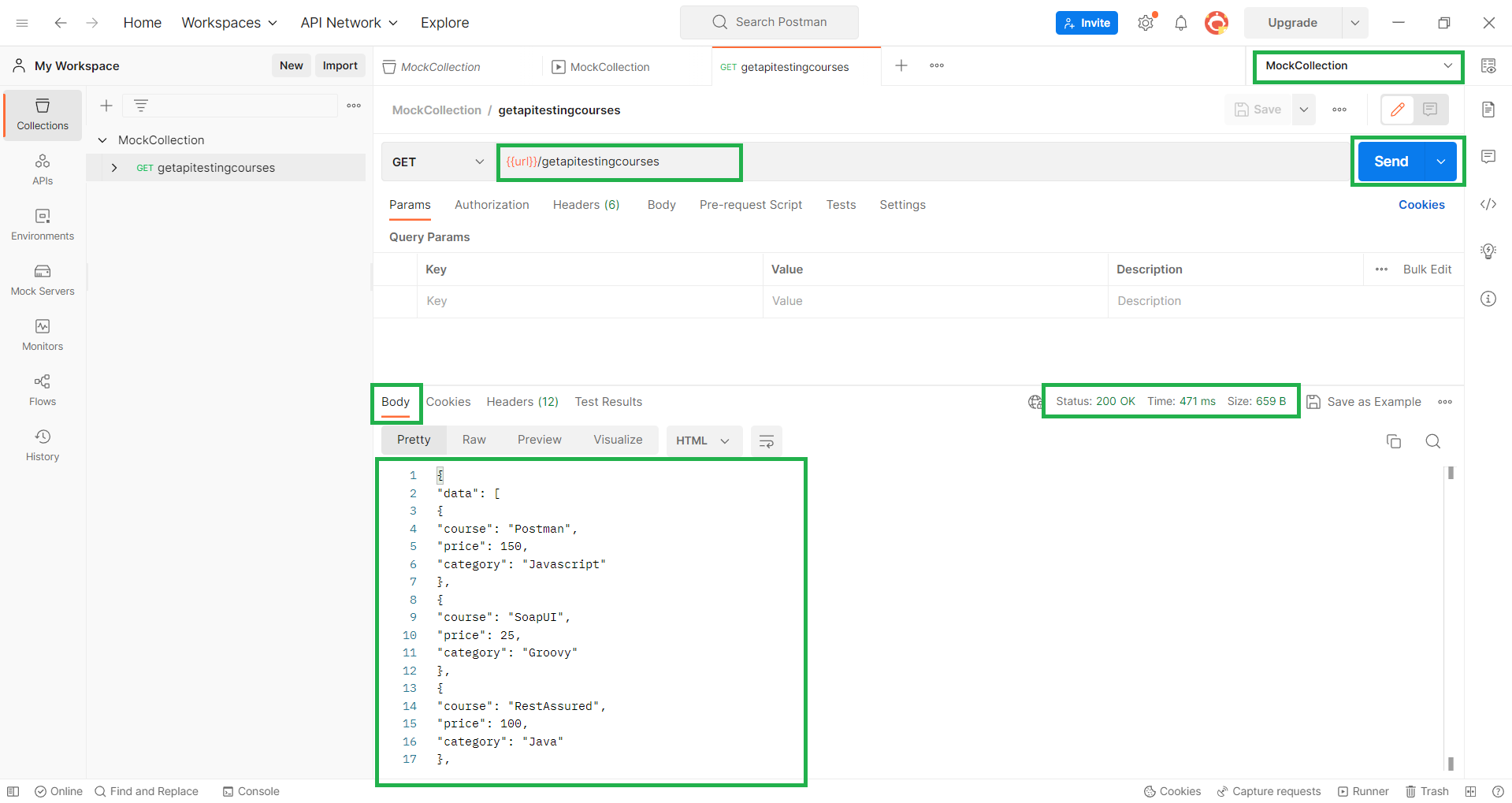Click the Save as Example button
This screenshot has height=803, width=1512.
point(1364,402)
